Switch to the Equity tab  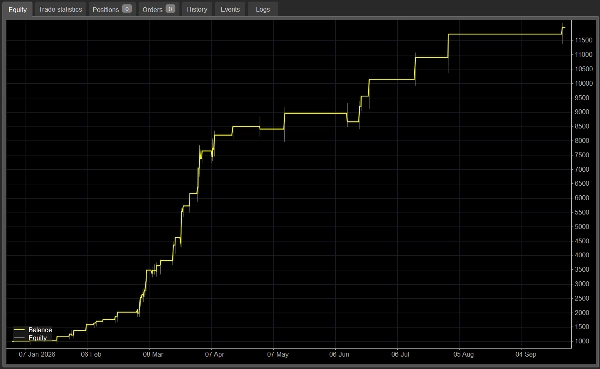[x=18, y=10]
